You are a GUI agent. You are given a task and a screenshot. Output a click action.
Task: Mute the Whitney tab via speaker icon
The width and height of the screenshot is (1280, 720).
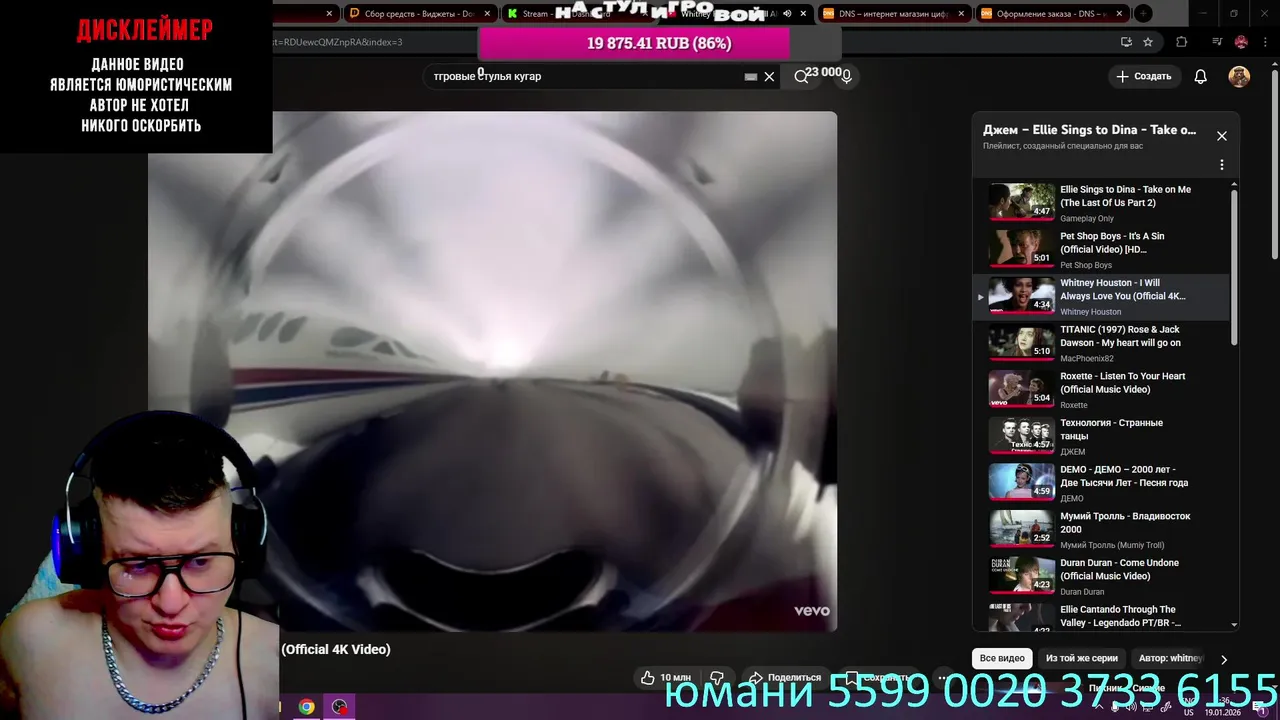coord(787,14)
